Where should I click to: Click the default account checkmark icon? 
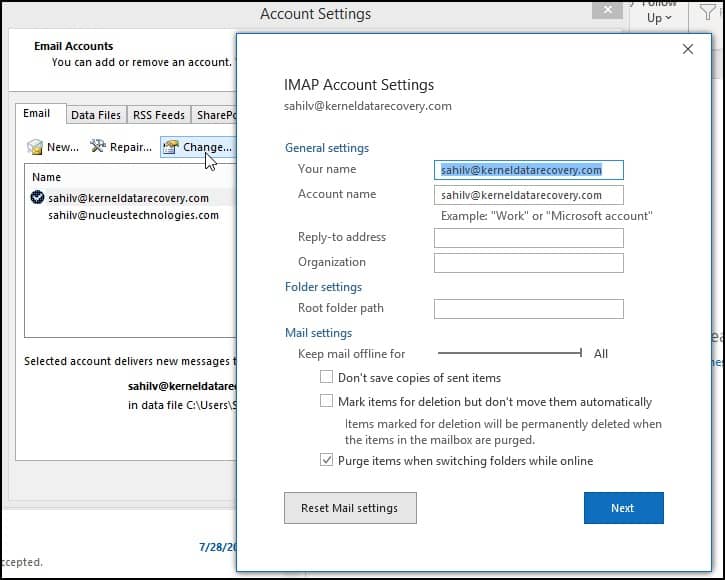(38, 198)
